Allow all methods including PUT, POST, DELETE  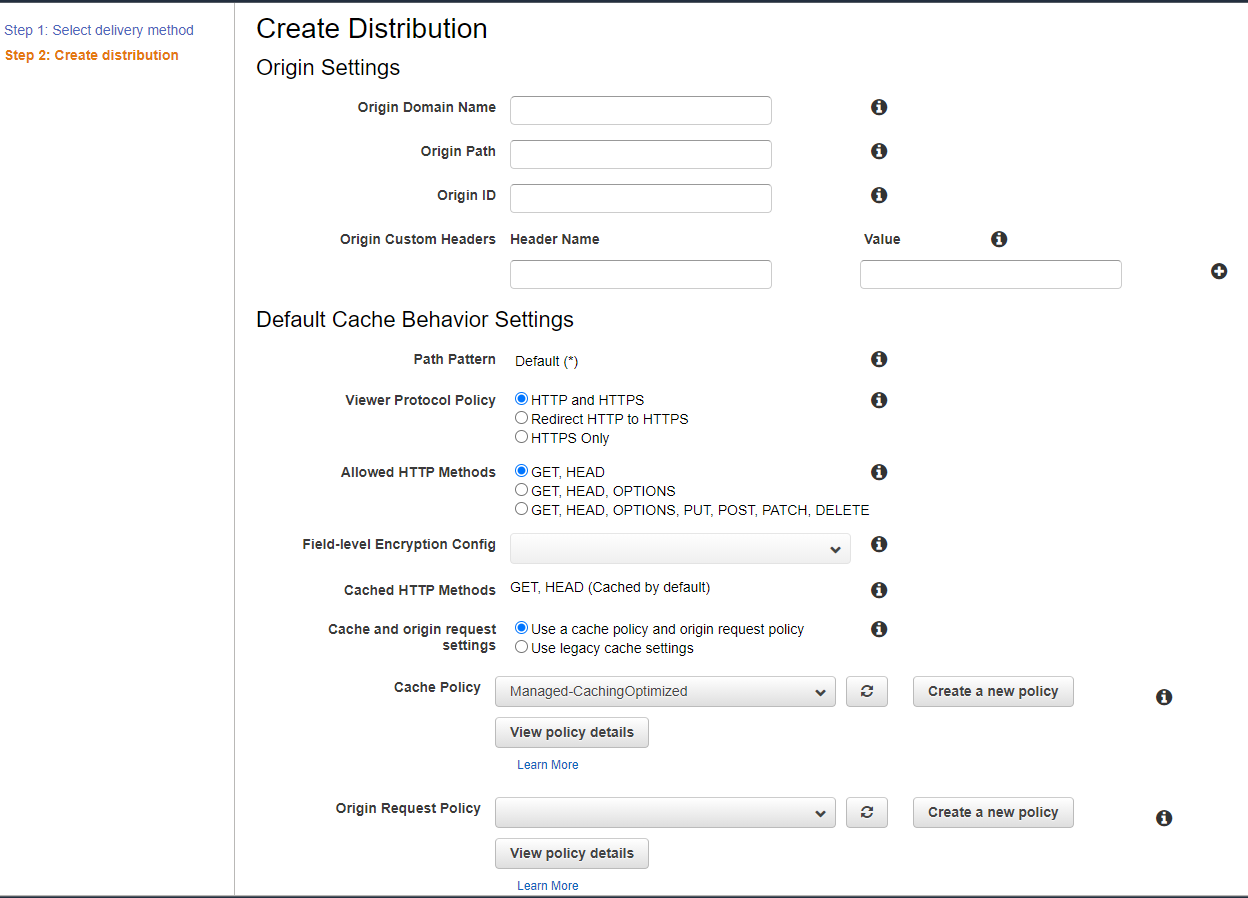(x=521, y=509)
